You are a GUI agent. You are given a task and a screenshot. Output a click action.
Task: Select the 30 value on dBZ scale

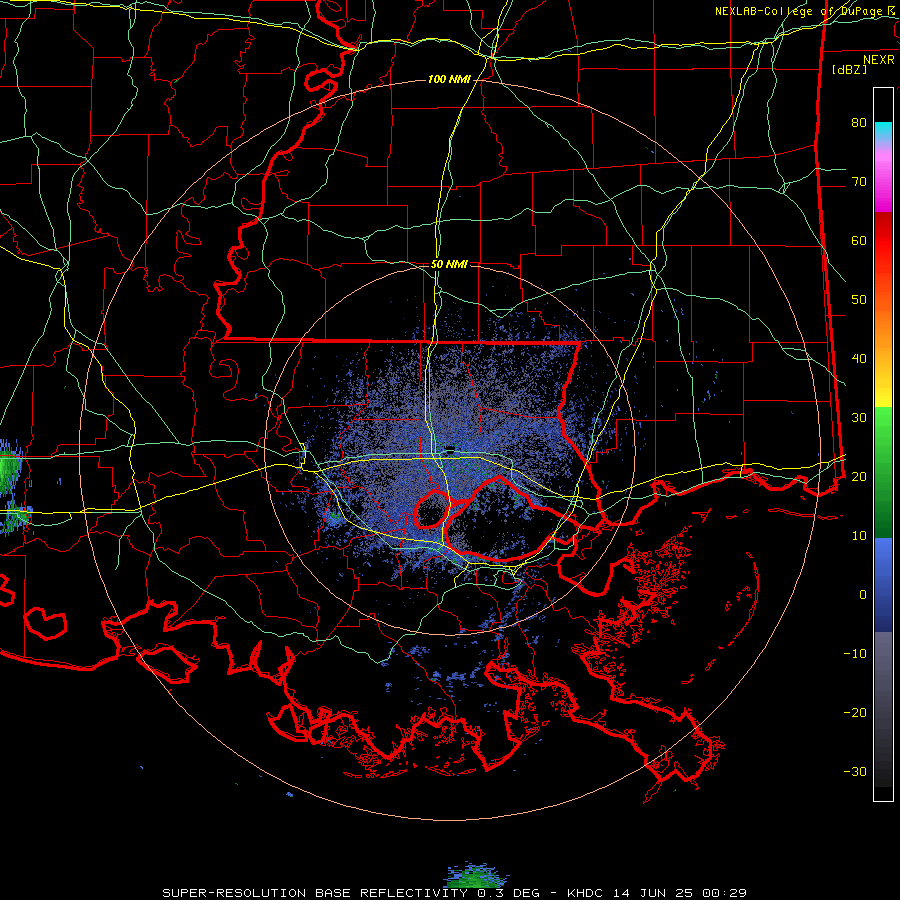click(859, 418)
